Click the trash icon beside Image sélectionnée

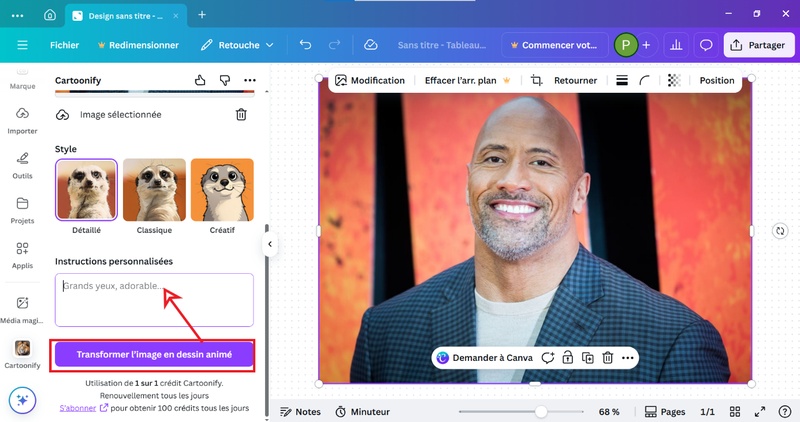241,115
